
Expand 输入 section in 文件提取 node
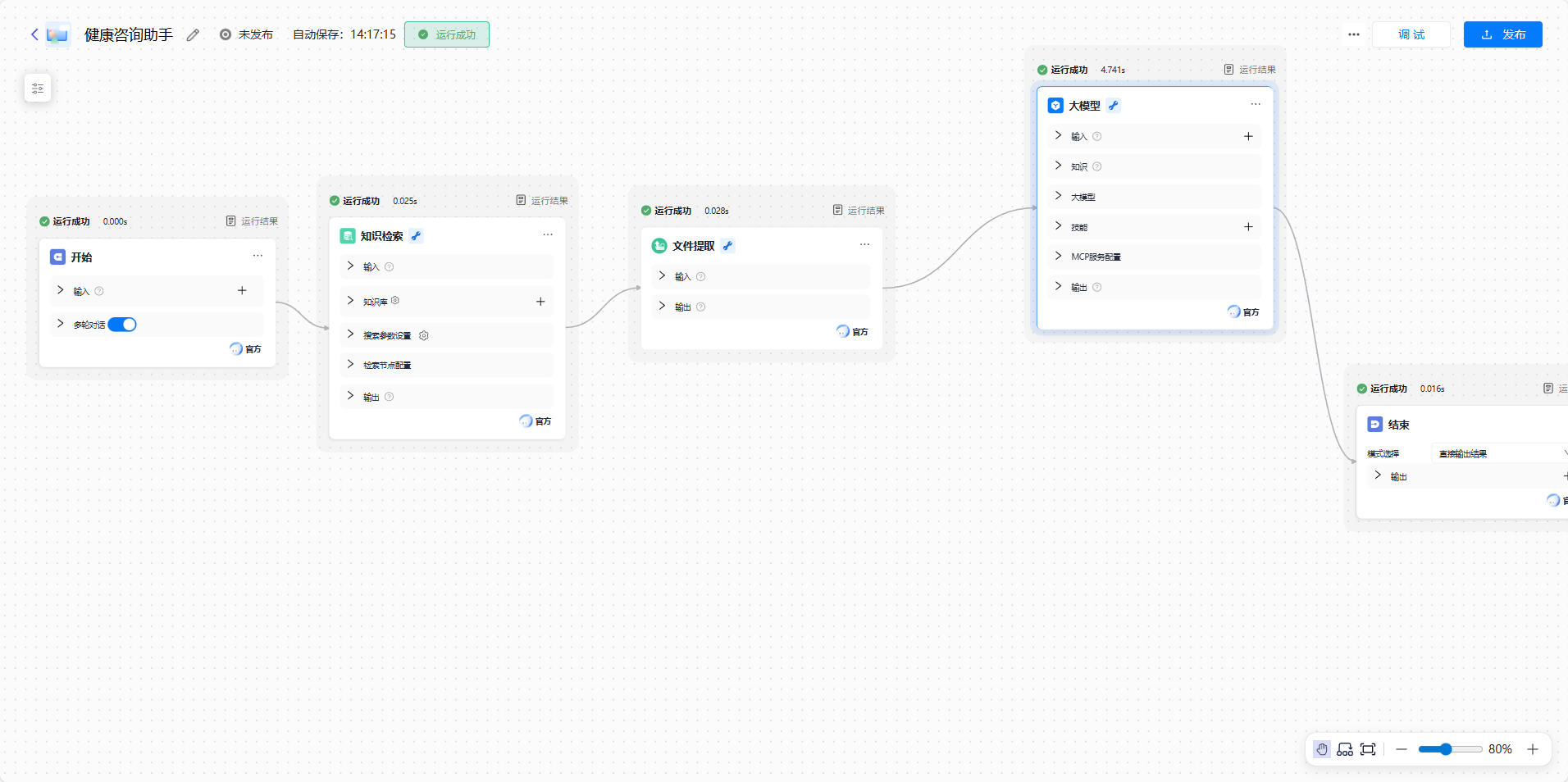point(663,275)
